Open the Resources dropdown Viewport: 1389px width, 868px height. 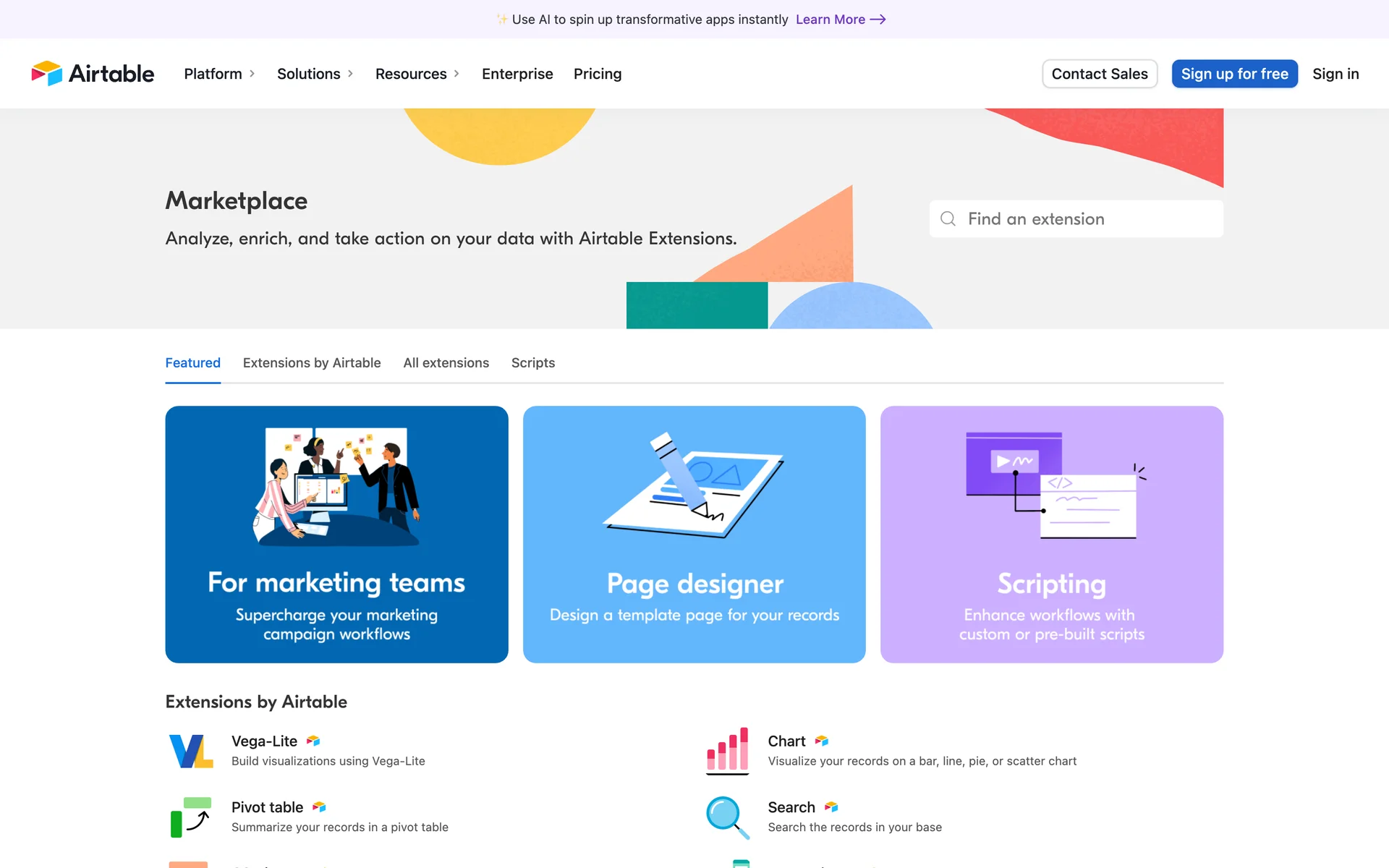[417, 74]
